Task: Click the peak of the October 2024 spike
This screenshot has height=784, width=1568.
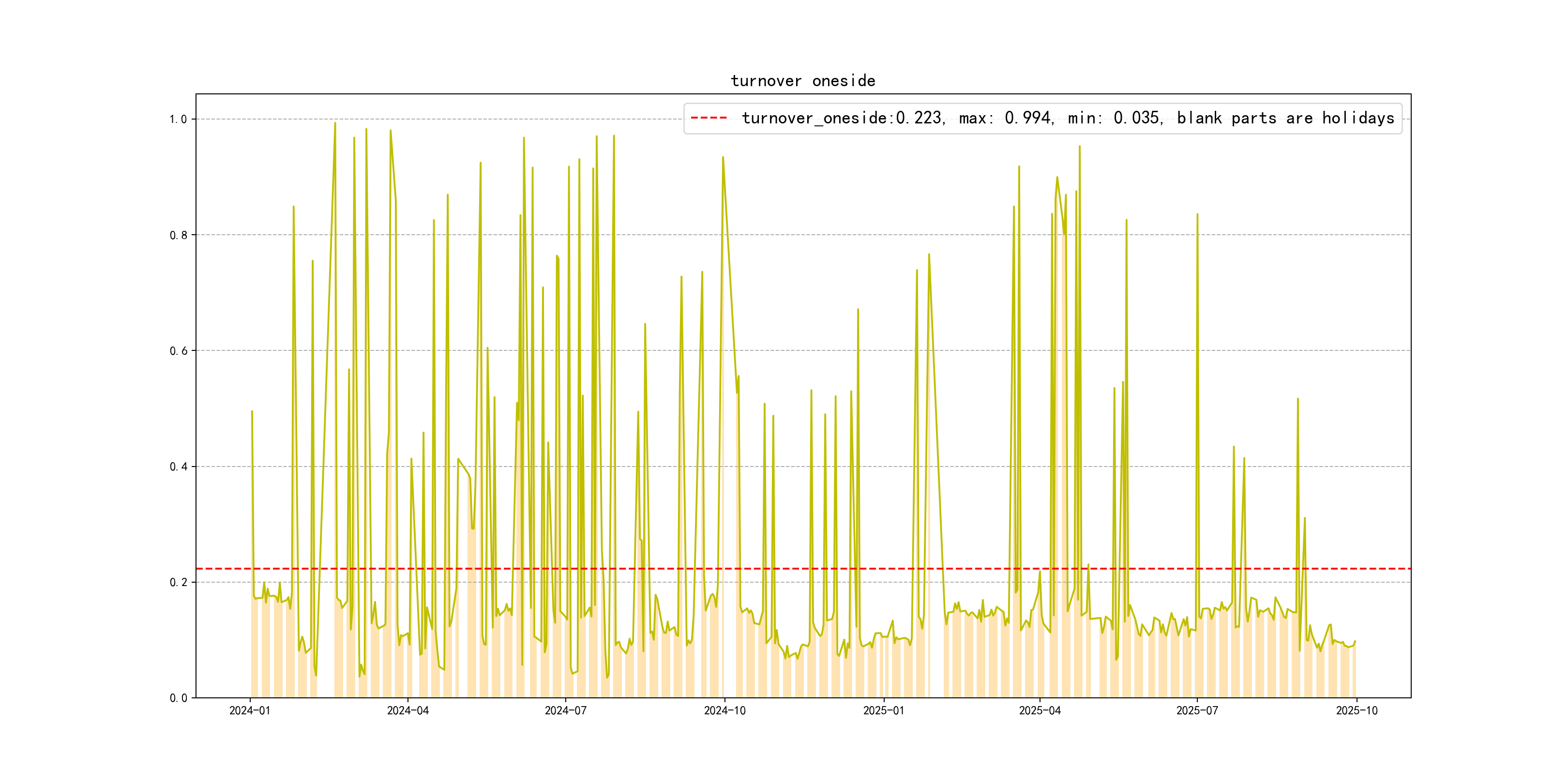Action: pos(723,157)
